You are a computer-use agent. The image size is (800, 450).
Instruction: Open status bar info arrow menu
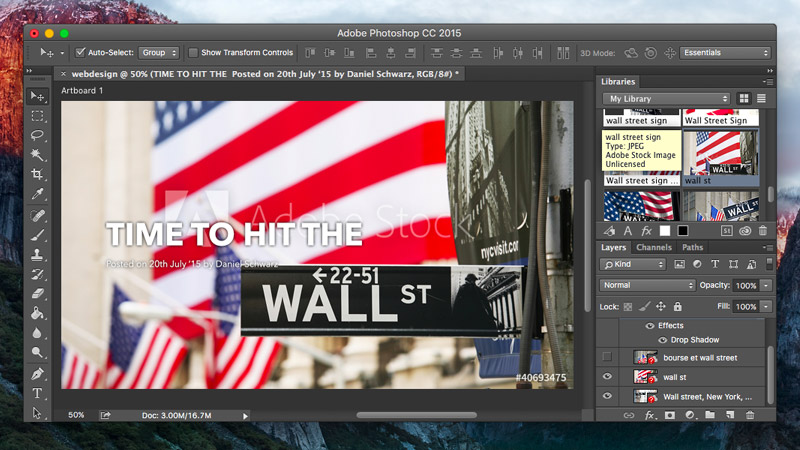pos(245,416)
